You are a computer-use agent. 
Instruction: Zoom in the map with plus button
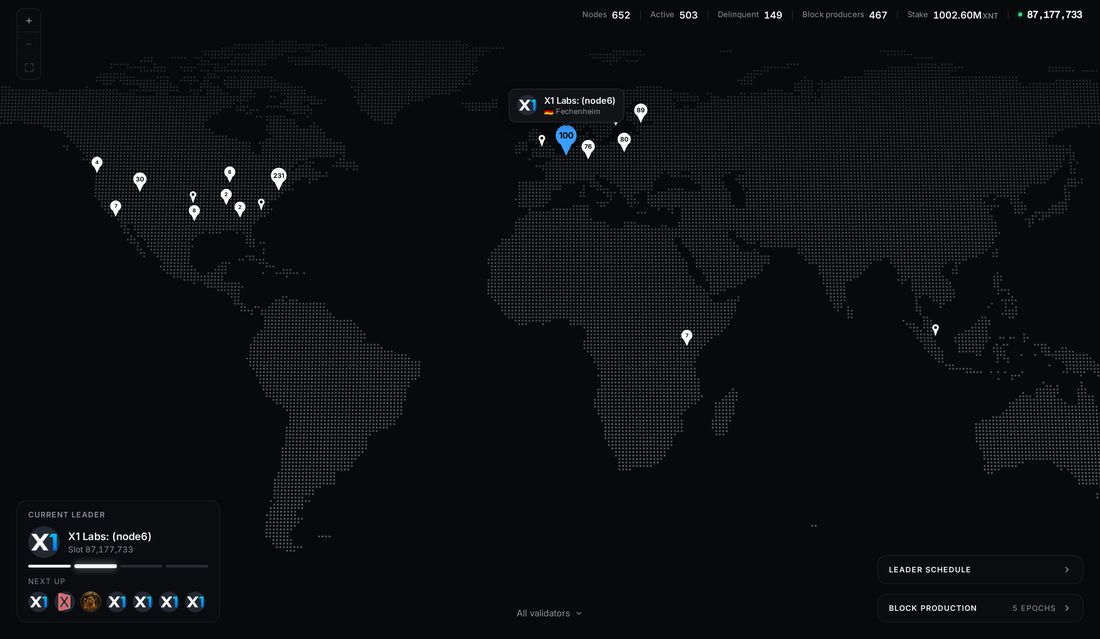pos(29,21)
